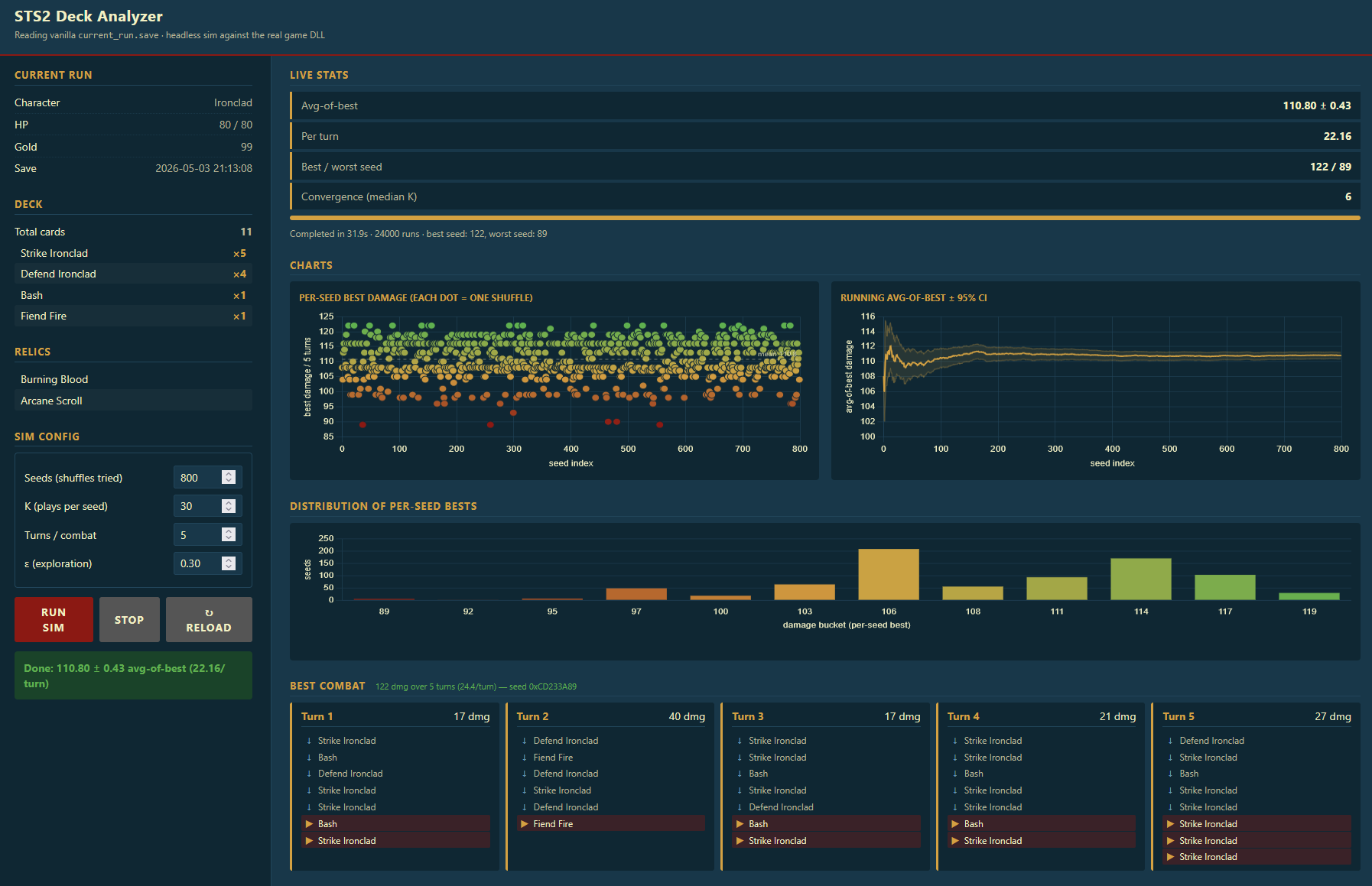Click the orange completion progress bar
This screenshot has height=886, width=1372.
pyautogui.click(x=825, y=218)
